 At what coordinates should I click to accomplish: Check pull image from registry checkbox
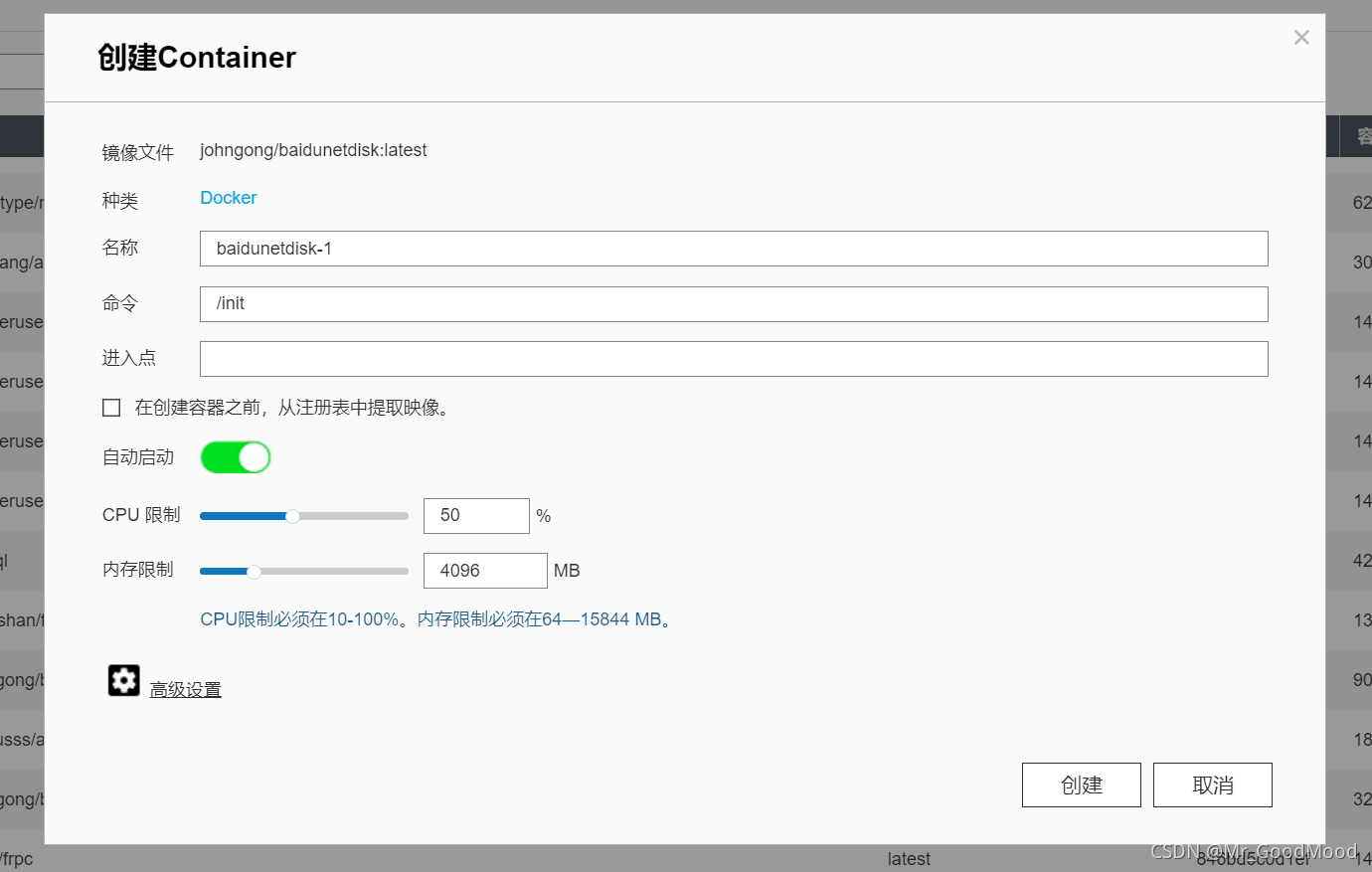point(111,408)
